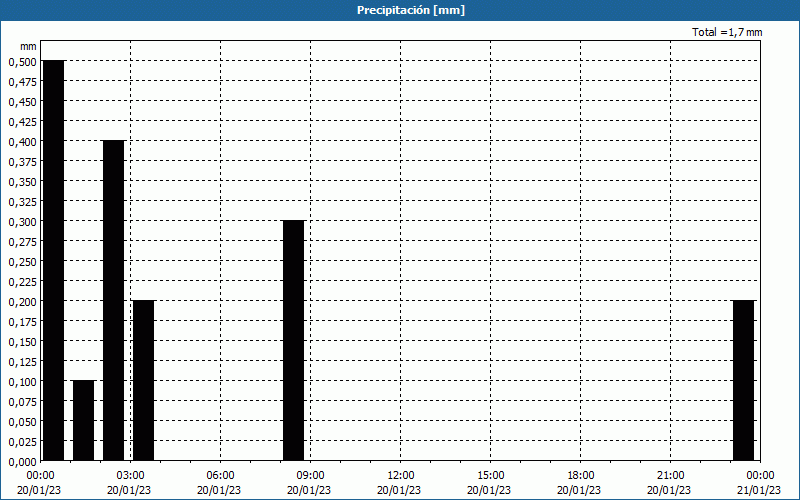Click the 0,250 y-axis label
This screenshot has height=500, width=800.
point(23,262)
